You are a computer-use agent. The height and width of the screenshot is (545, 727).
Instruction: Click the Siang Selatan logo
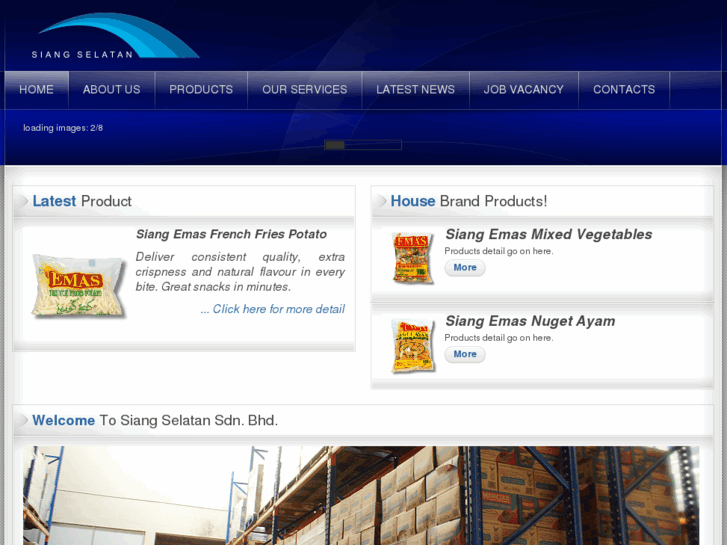(x=115, y=36)
